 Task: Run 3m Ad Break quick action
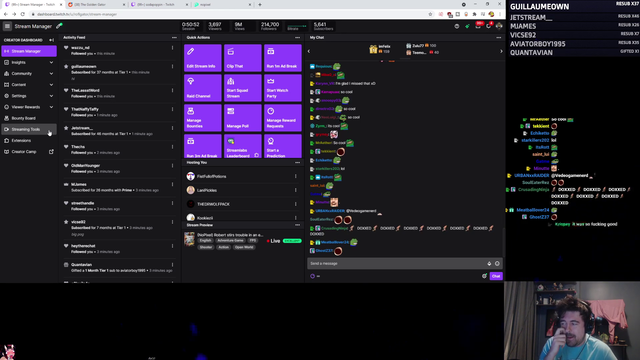(202, 146)
